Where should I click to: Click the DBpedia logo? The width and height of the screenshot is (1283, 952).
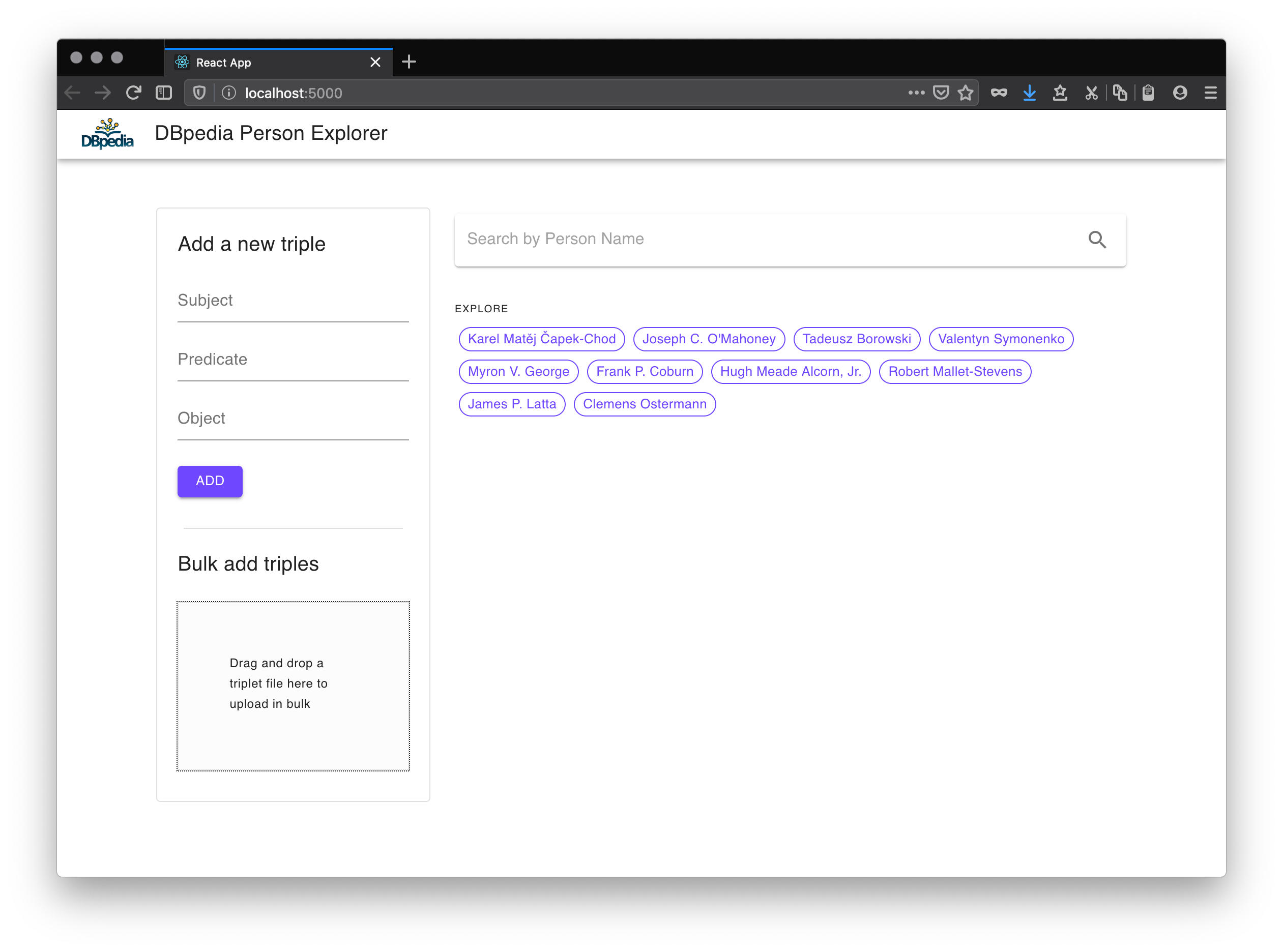pos(107,134)
